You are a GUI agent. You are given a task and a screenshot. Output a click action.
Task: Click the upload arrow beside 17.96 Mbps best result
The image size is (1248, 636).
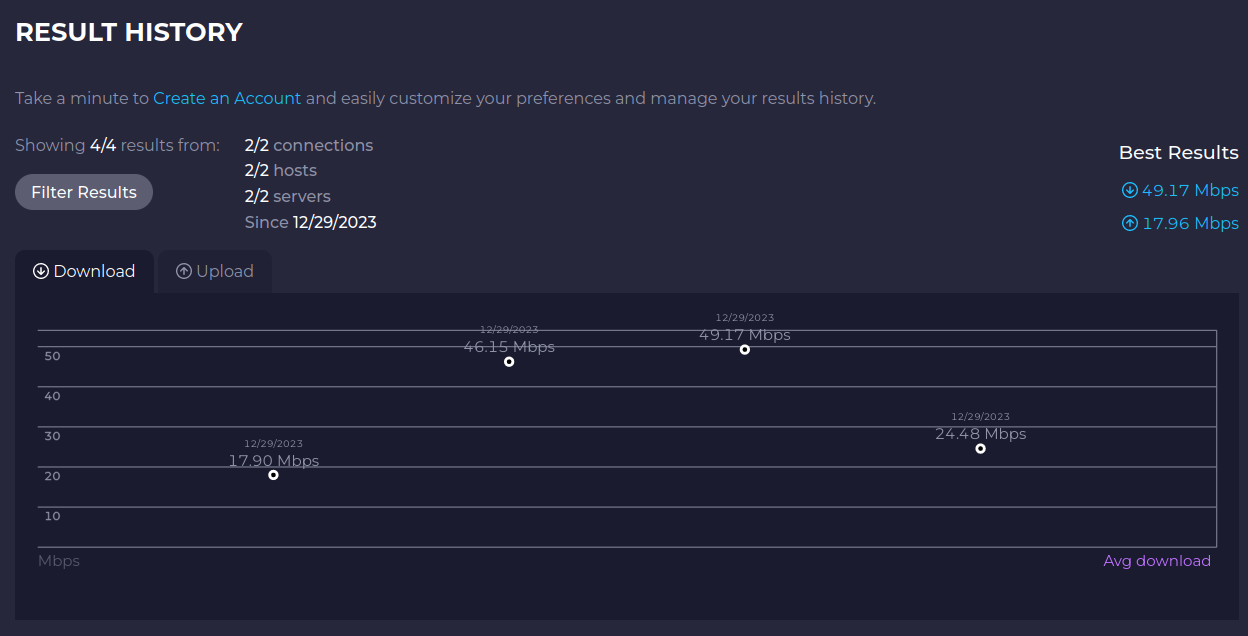pos(1129,223)
